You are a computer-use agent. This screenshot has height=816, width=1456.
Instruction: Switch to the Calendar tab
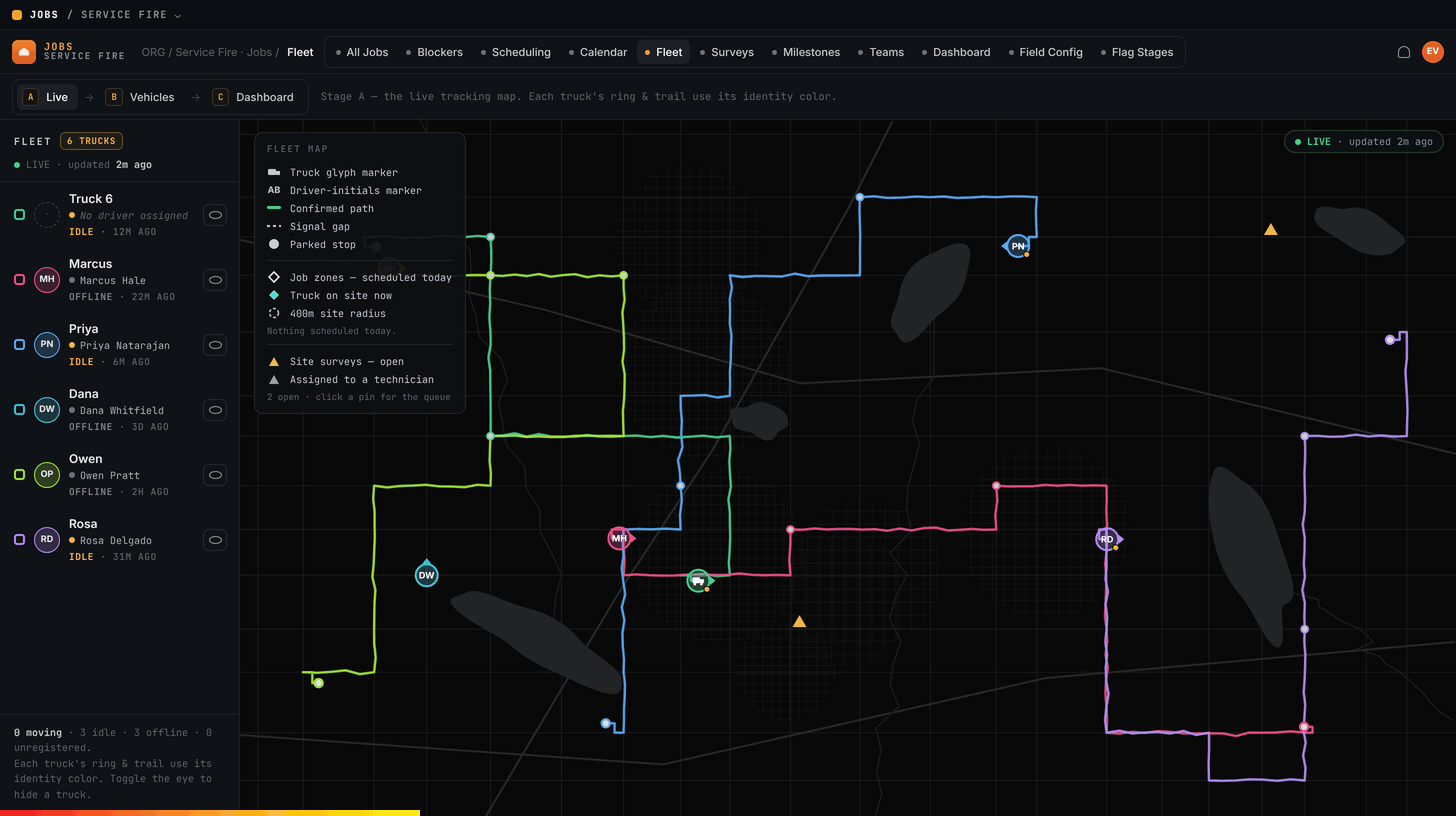[598, 52]
